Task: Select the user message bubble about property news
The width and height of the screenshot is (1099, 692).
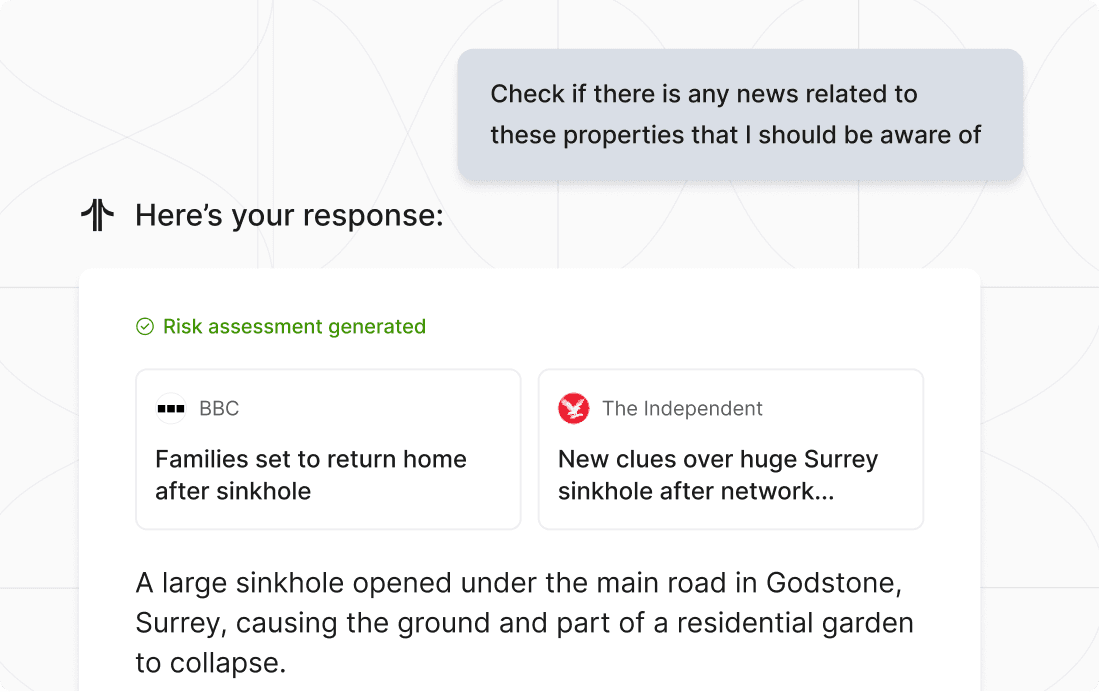Action: tap(740, 114)
